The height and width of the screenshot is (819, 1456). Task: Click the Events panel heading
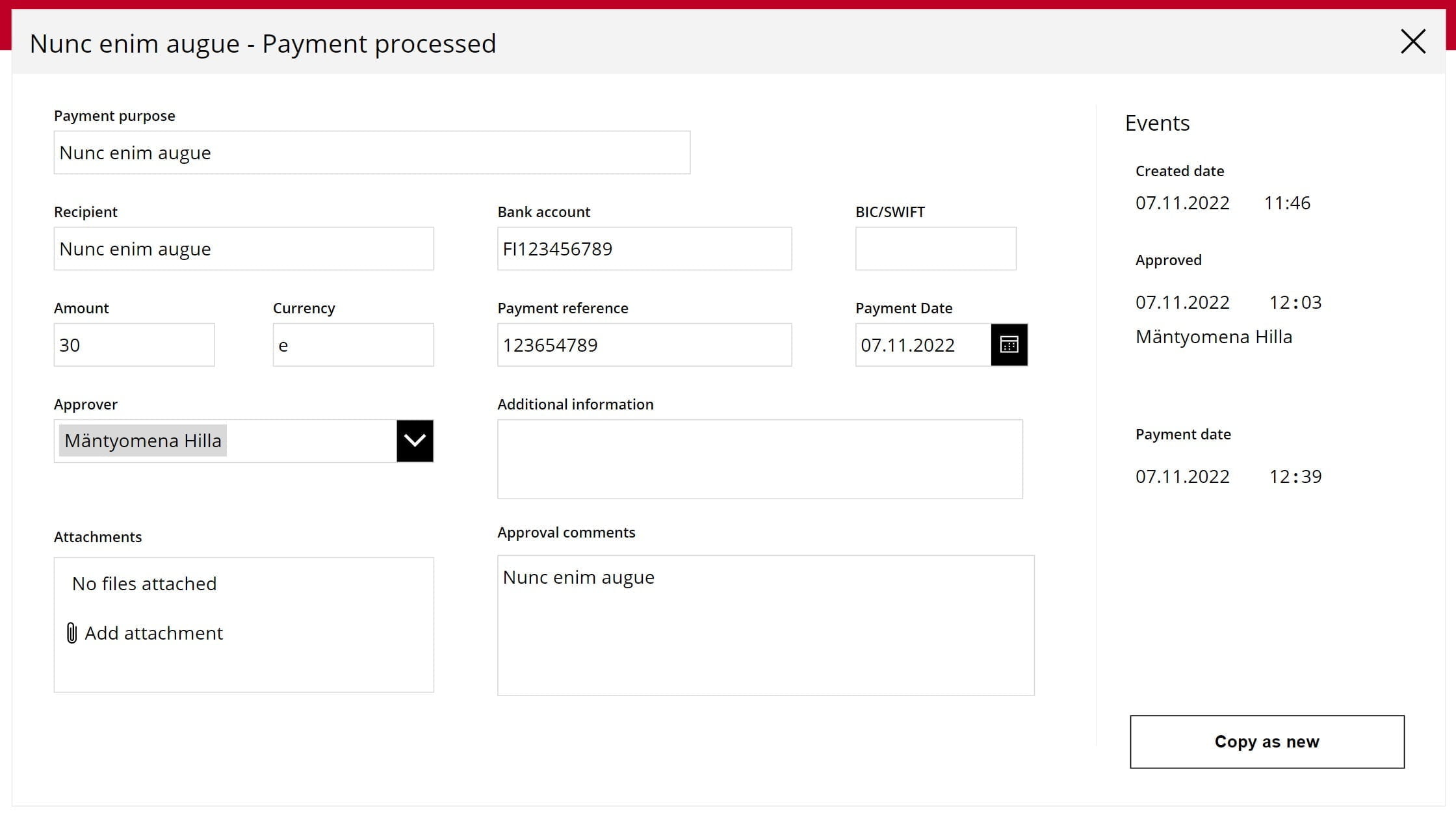click(1157, 122)
